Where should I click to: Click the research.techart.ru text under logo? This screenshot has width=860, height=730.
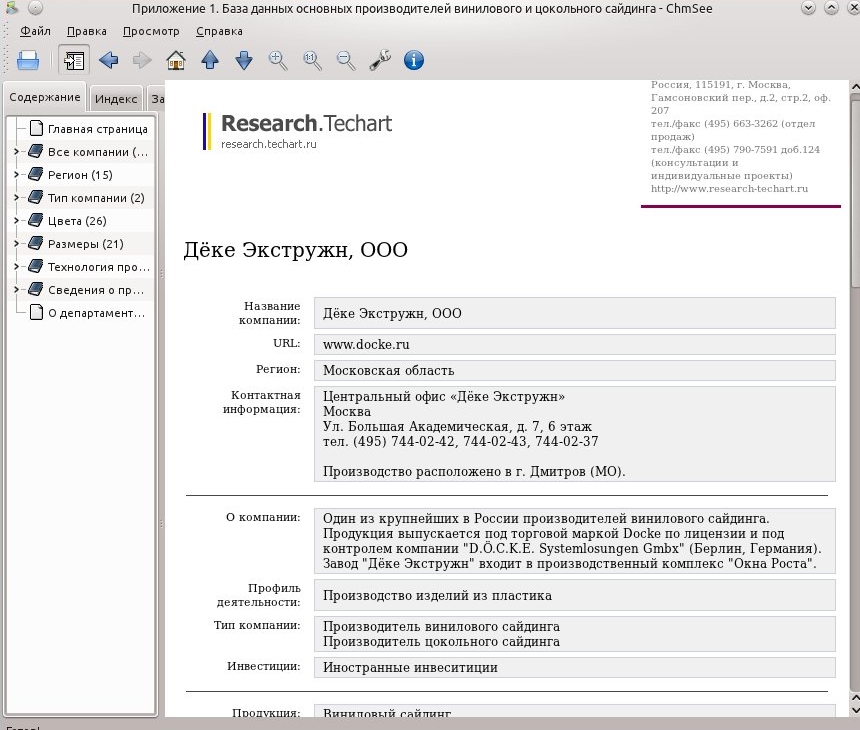coord(269,144)
